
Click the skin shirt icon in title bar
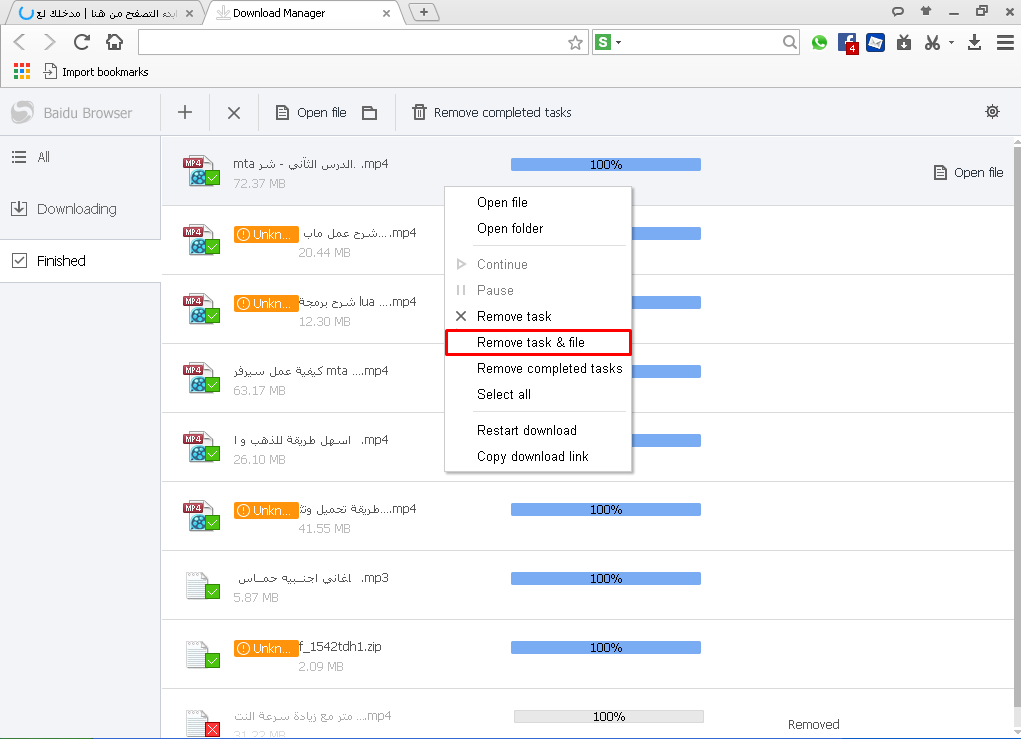(926, 11)
